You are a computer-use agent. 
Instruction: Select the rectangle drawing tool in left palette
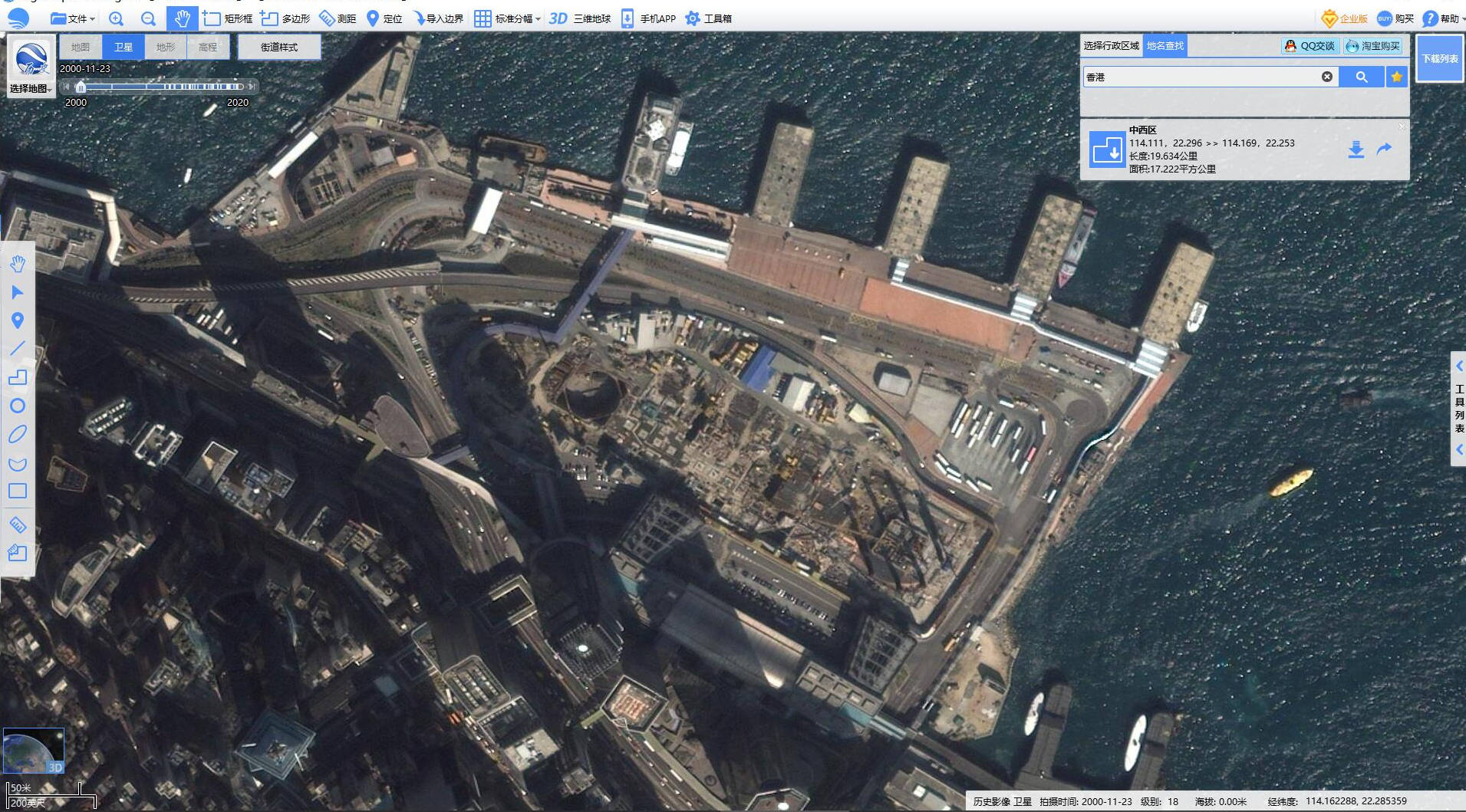18,491
